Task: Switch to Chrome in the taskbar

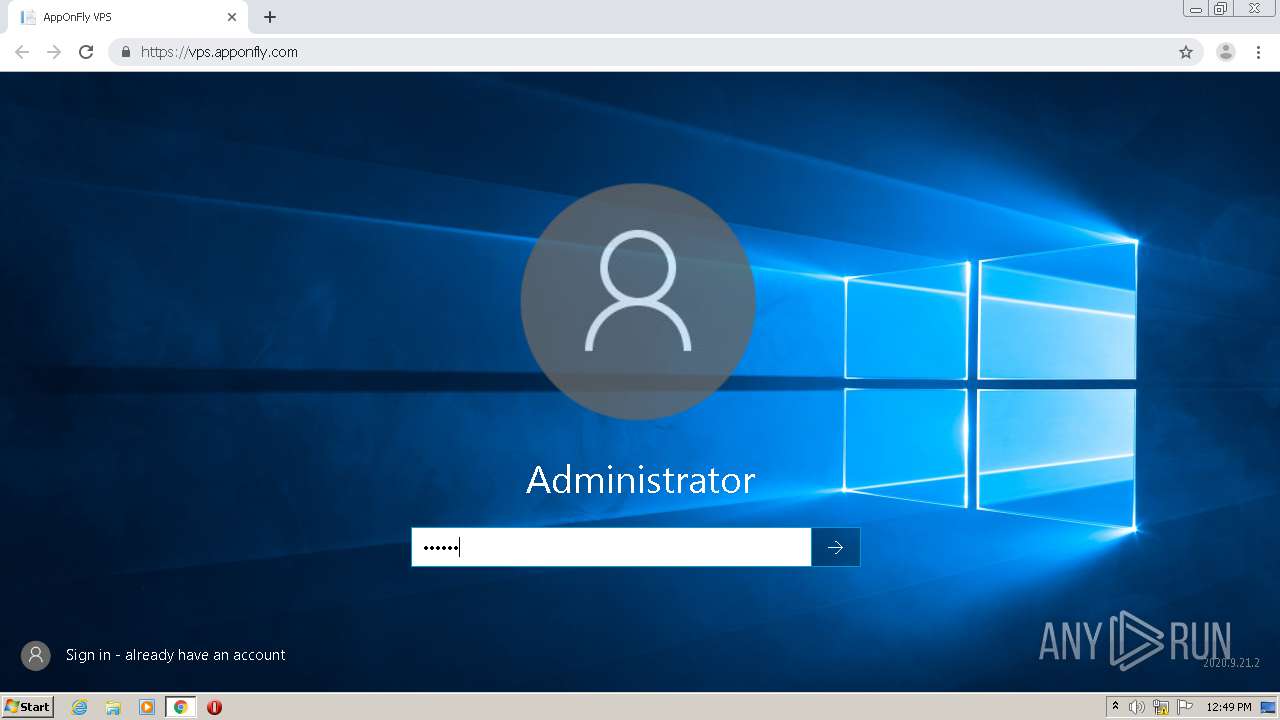Action: 180,707
